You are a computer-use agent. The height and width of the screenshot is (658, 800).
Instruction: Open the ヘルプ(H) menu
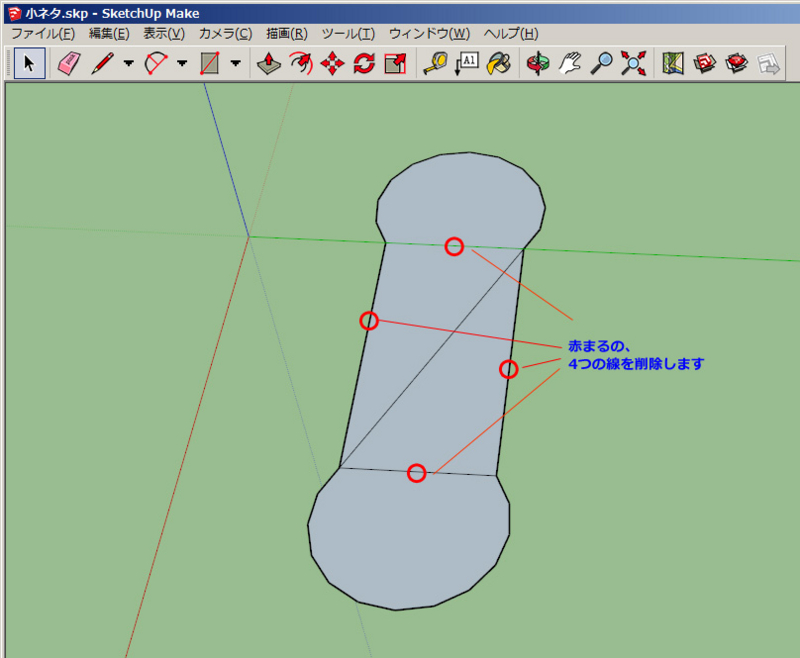tap(511, 34)
